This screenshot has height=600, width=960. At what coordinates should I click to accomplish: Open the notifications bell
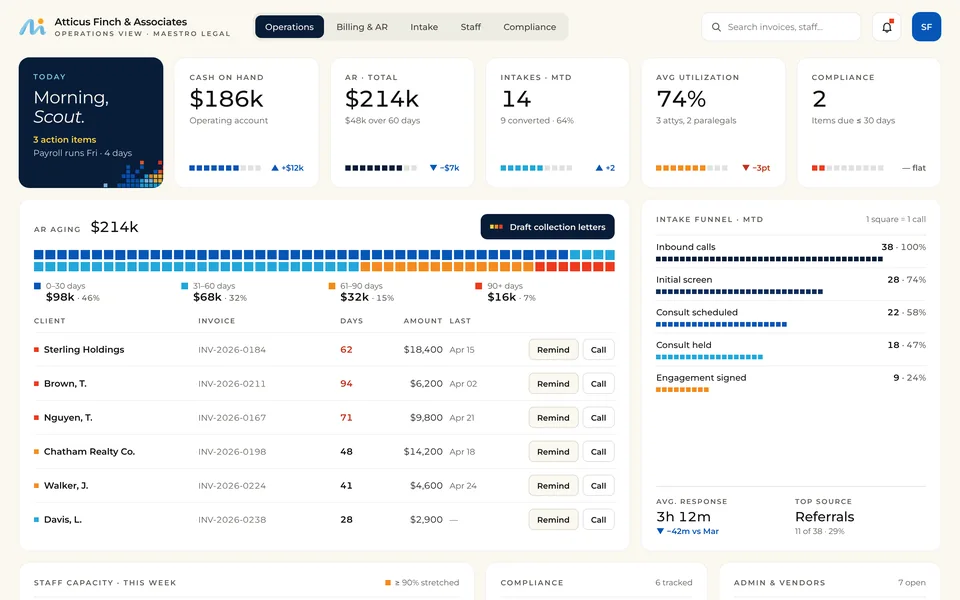pos(887,27)
